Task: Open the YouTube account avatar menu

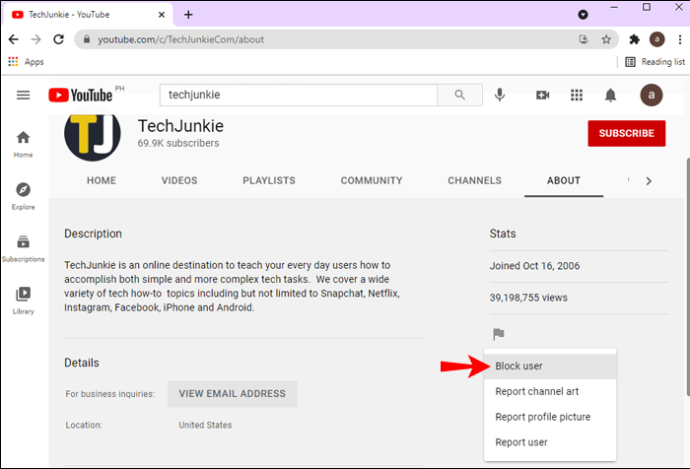Action: (x=651, y=95)
